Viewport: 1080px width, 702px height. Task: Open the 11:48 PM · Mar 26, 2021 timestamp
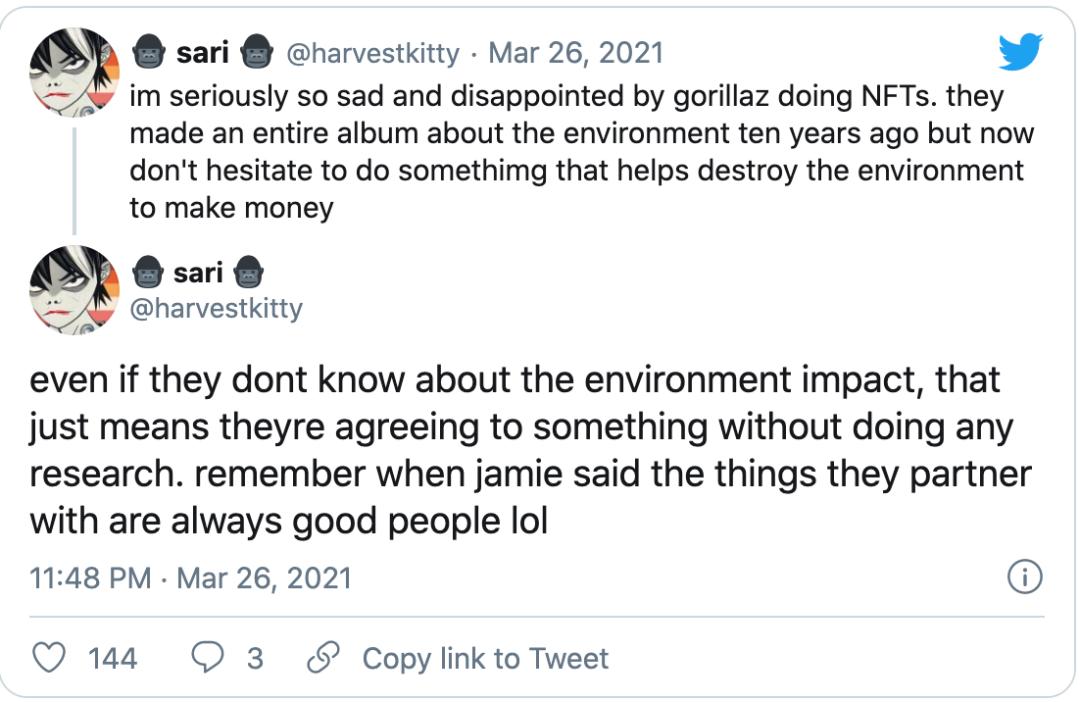pyautogui.click(x=190, y=578)
